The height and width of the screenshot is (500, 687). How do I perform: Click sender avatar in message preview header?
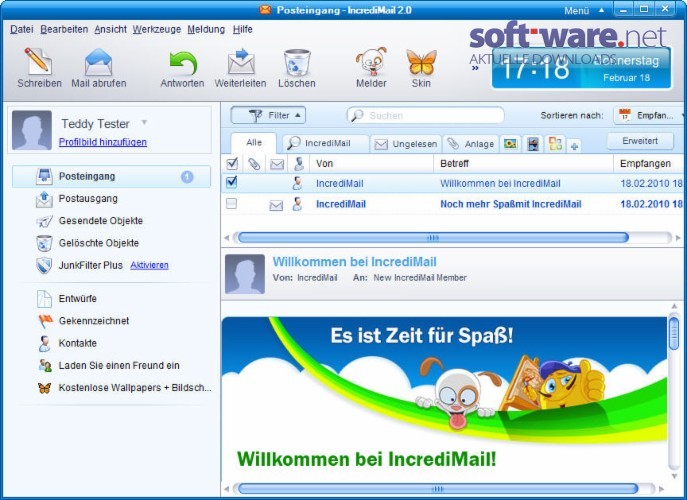[245, 274]
